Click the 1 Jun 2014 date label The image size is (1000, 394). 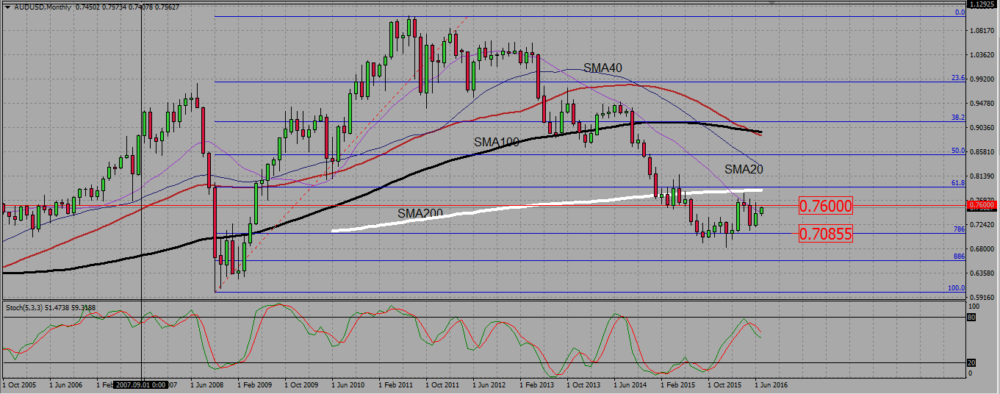(630, 386)
